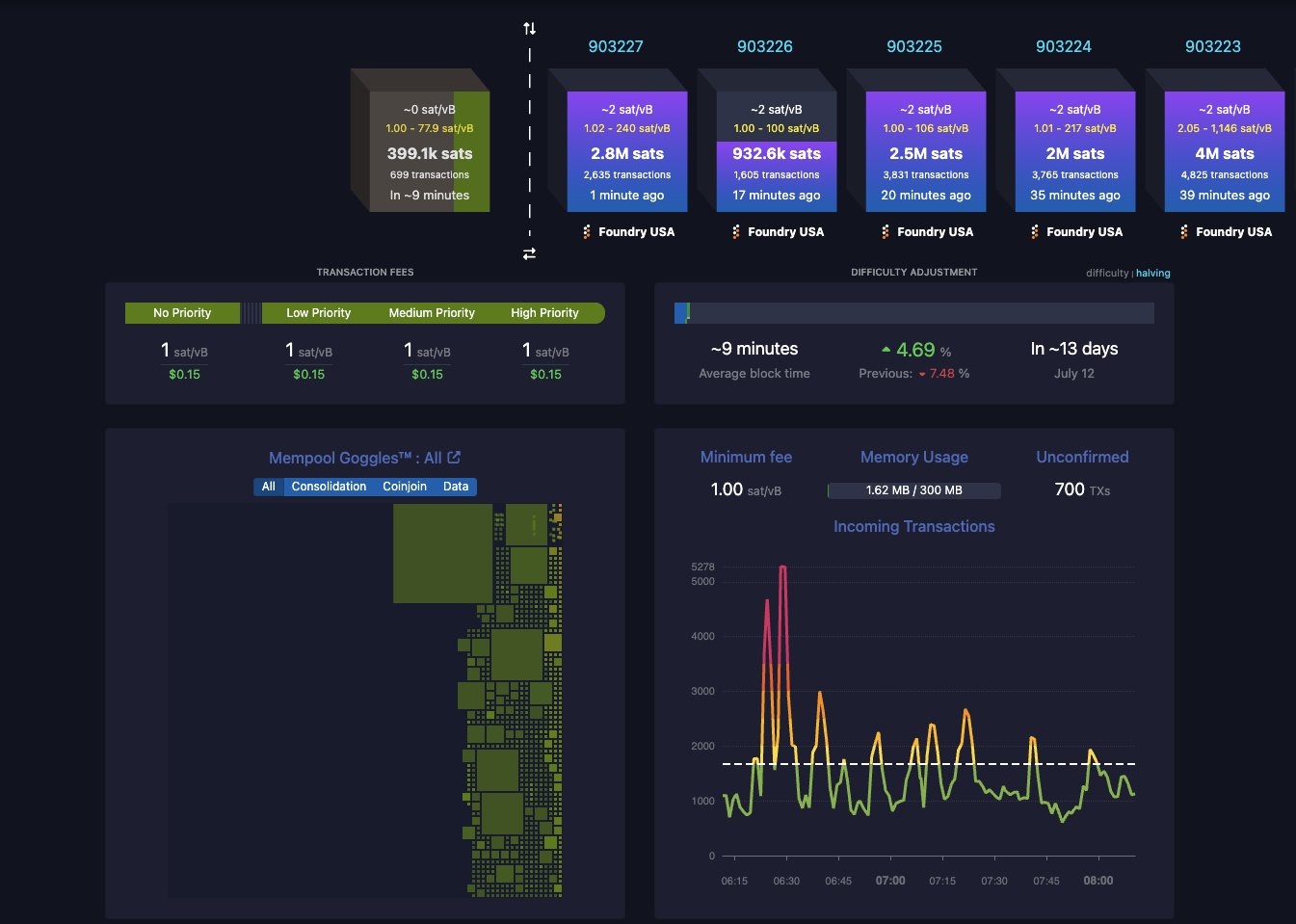Click the Previous 7.48 % value
The width and height of the screenshot is (1296, 924).
(914, 374)
